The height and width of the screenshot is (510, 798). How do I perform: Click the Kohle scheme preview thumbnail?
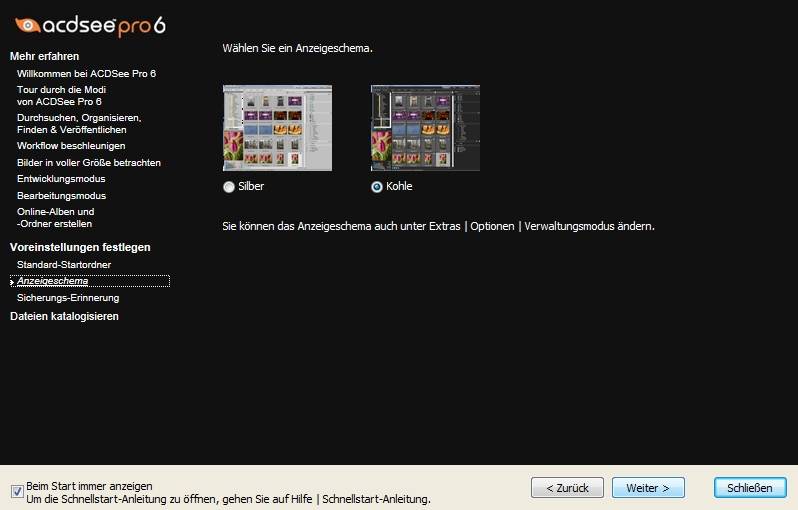[425, 128]
